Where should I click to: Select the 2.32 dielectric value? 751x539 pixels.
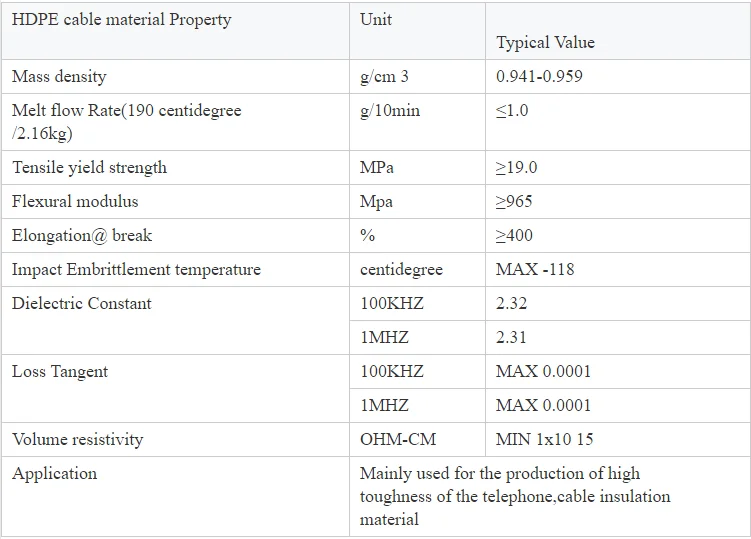point(511,303)
